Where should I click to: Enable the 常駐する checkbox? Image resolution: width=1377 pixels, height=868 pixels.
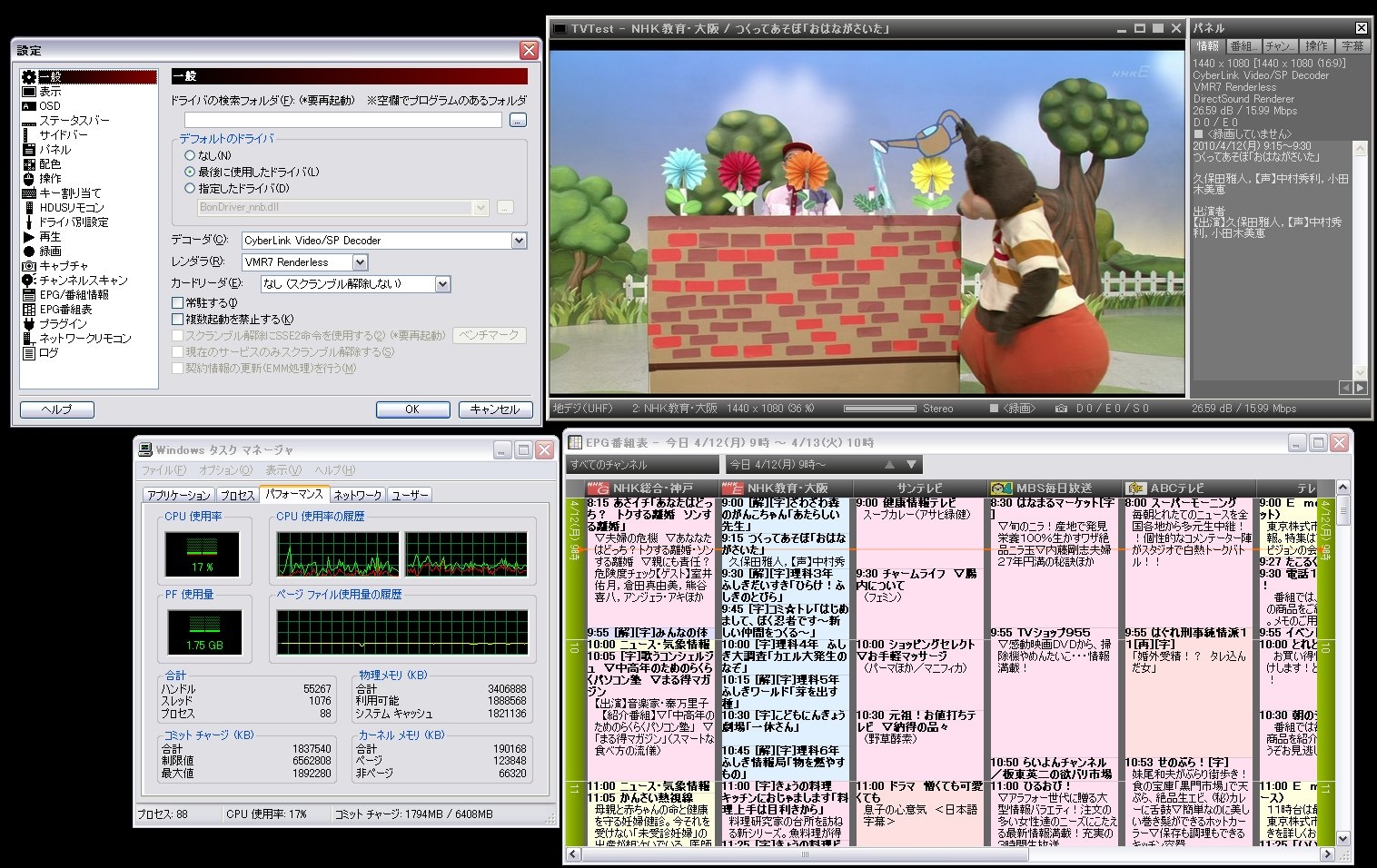pos(178,303)
